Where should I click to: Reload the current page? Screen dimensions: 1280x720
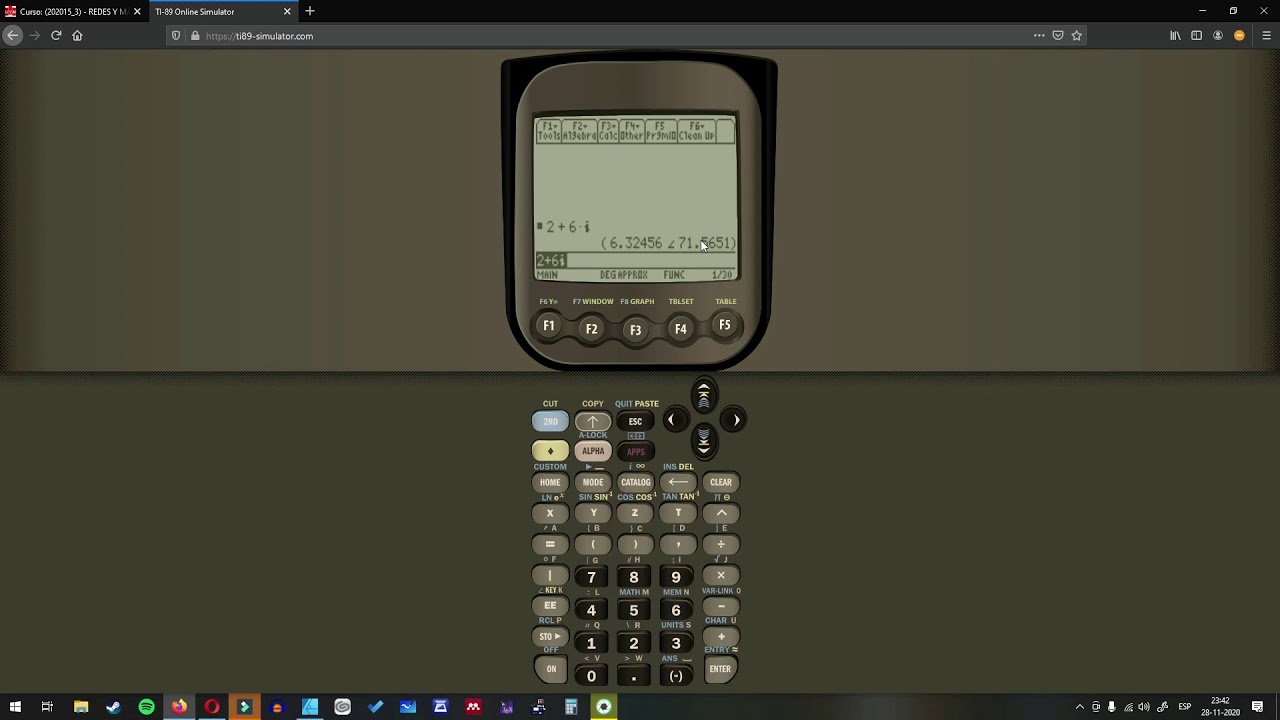pos(56,36)
